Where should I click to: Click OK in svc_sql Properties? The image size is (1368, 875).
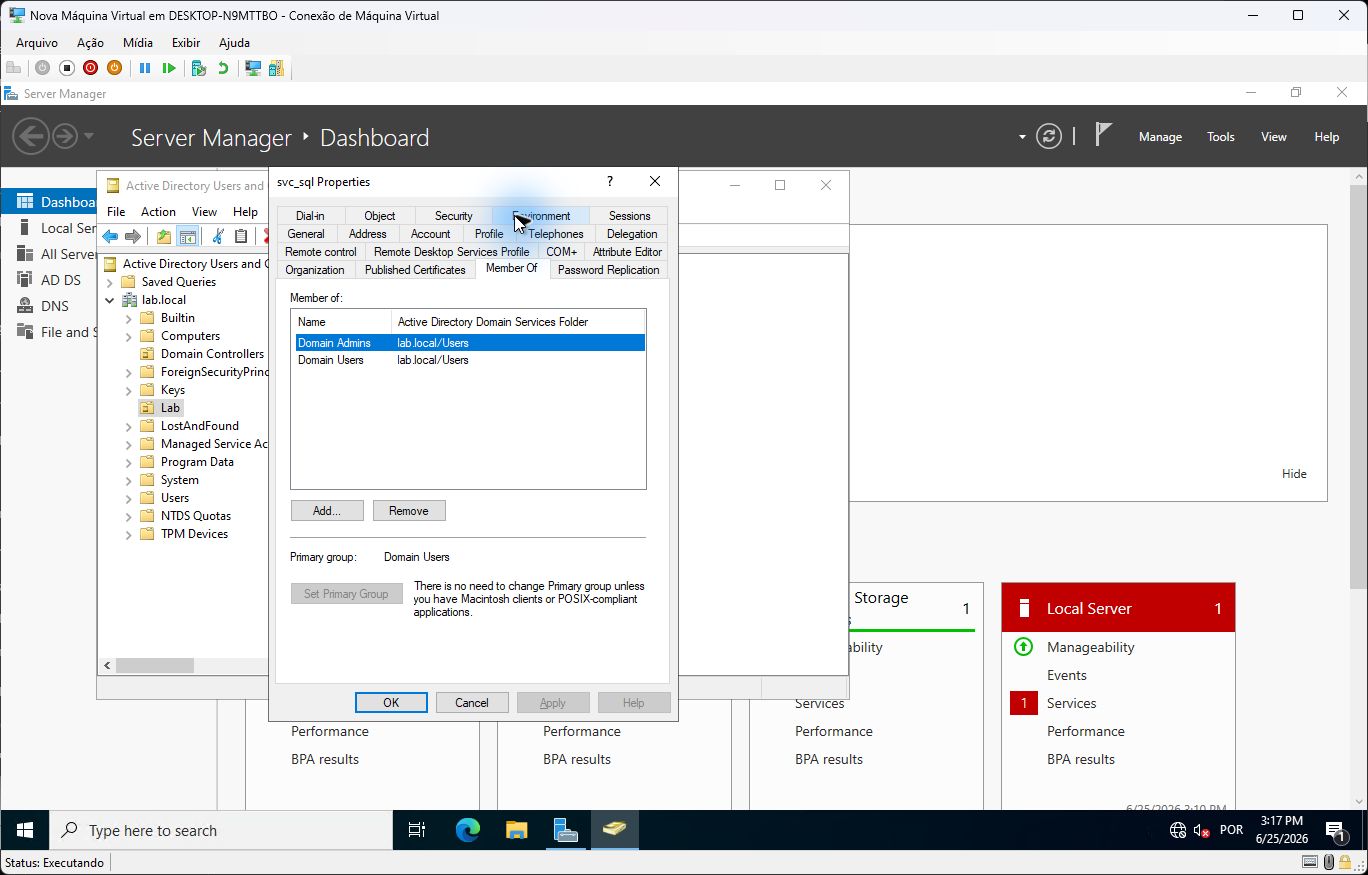(x=391, y=703)
